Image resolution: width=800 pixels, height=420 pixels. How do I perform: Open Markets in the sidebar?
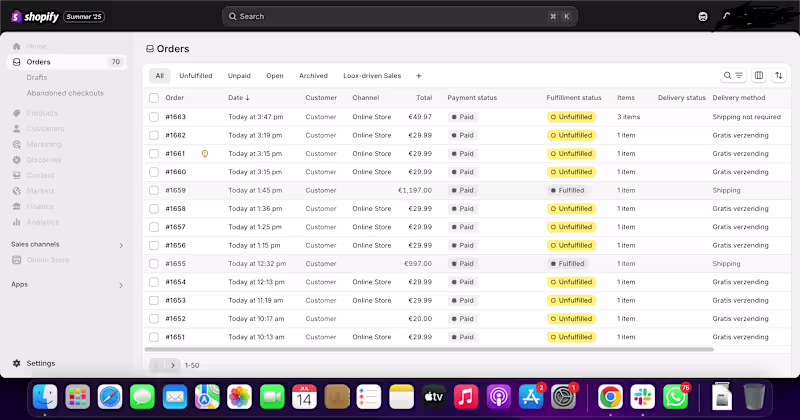(40, 191)
